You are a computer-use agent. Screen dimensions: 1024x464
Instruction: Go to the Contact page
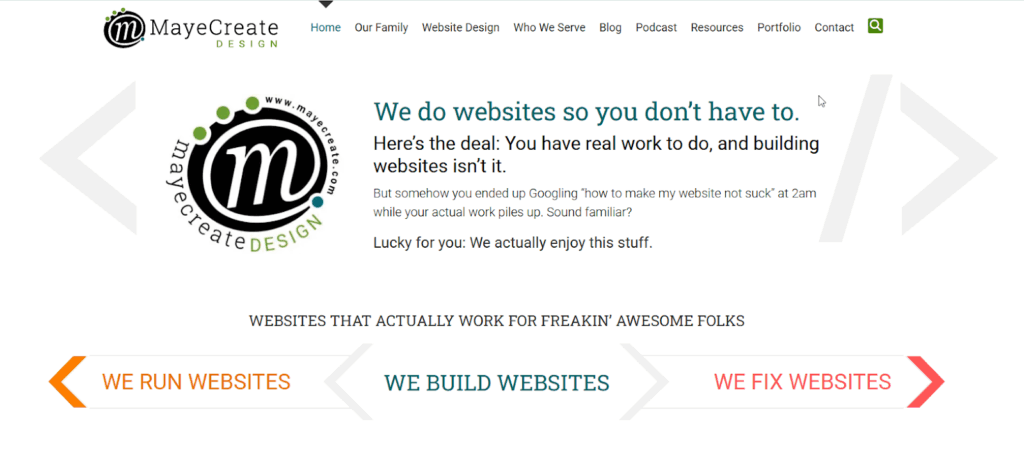[834, 27]
